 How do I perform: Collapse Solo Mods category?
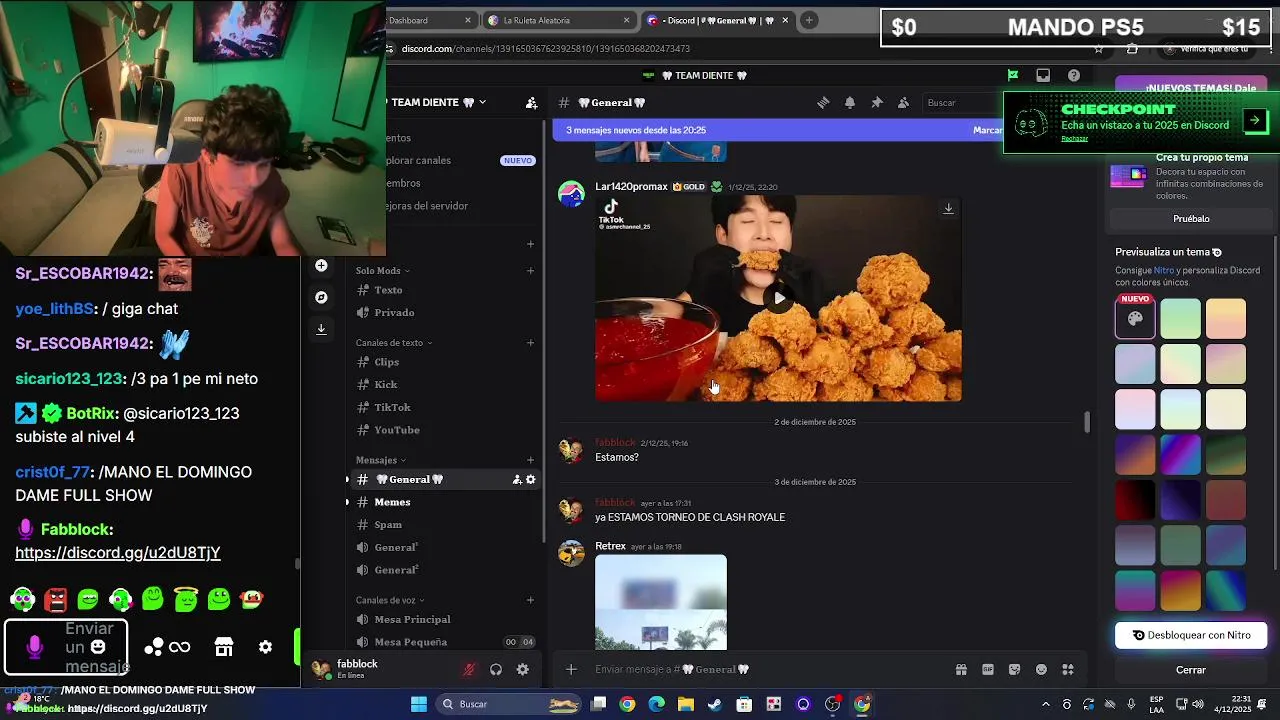[x=383, y=271]
